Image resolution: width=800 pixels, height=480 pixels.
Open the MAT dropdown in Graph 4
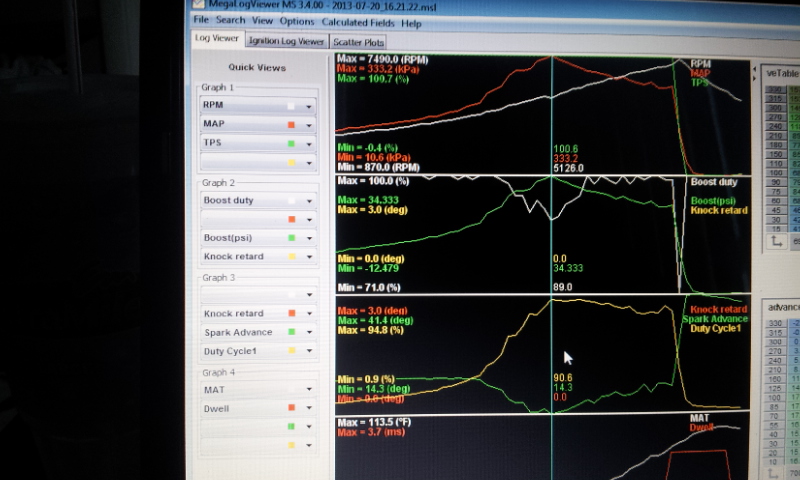[309, 389]
